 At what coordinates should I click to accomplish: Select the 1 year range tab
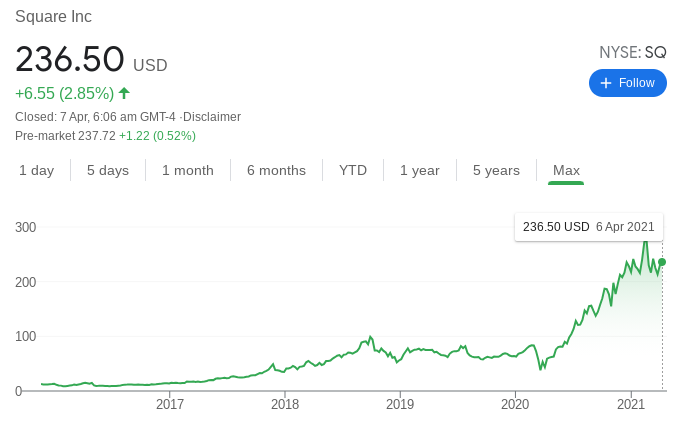point(420,170)
